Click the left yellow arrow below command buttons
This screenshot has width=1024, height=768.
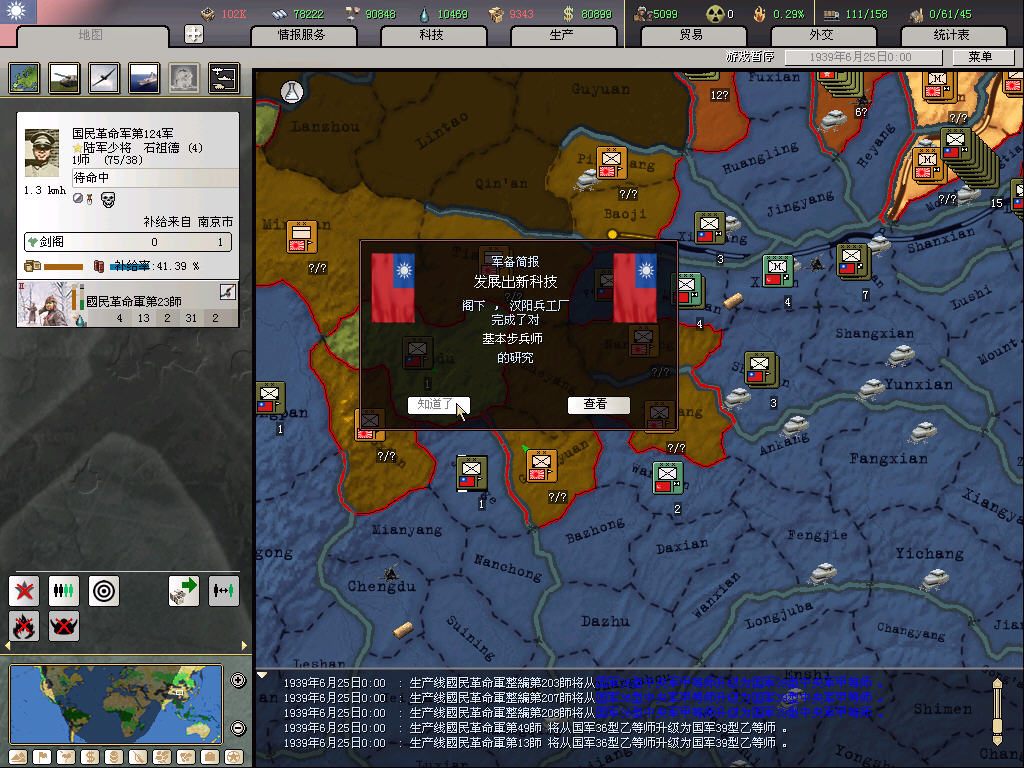pyautogui.click(x=7, y=645)
